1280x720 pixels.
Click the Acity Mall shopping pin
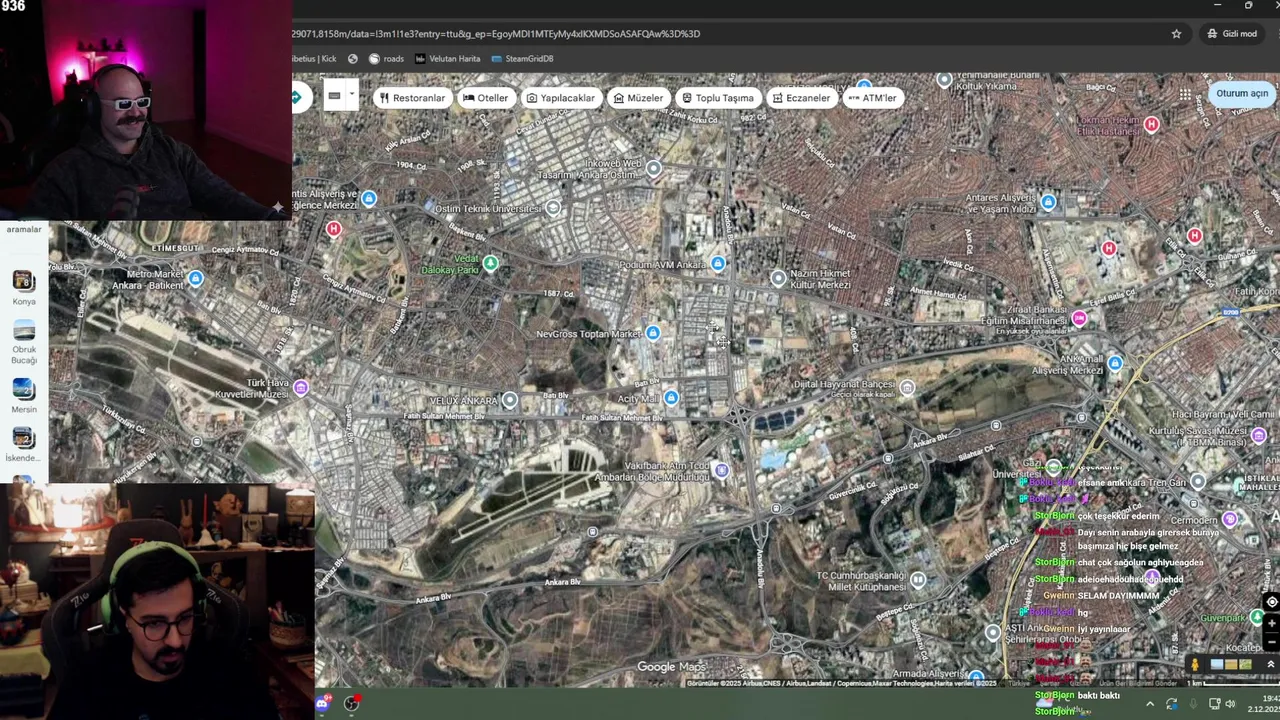click(x=671, y=397)
